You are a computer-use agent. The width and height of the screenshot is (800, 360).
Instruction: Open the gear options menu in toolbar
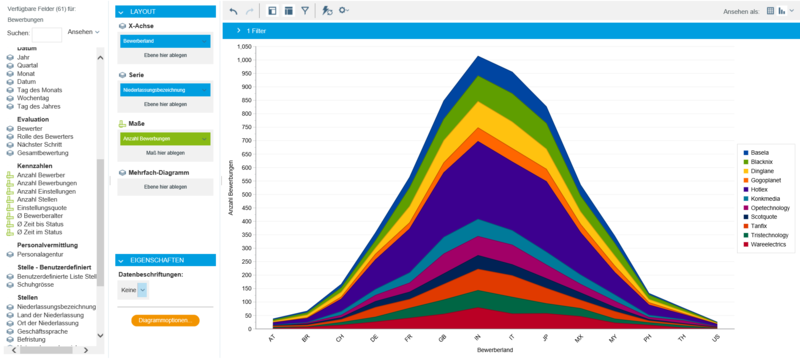click(x=343, y=10)
